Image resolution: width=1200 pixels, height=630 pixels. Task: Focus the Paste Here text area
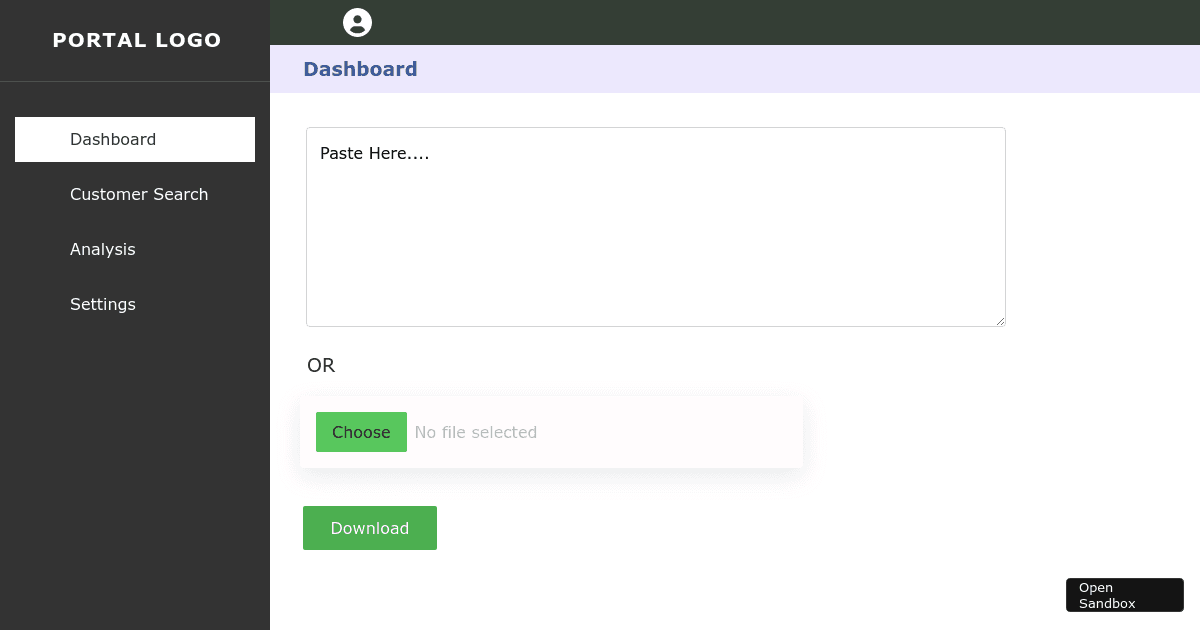pos(655,227)
